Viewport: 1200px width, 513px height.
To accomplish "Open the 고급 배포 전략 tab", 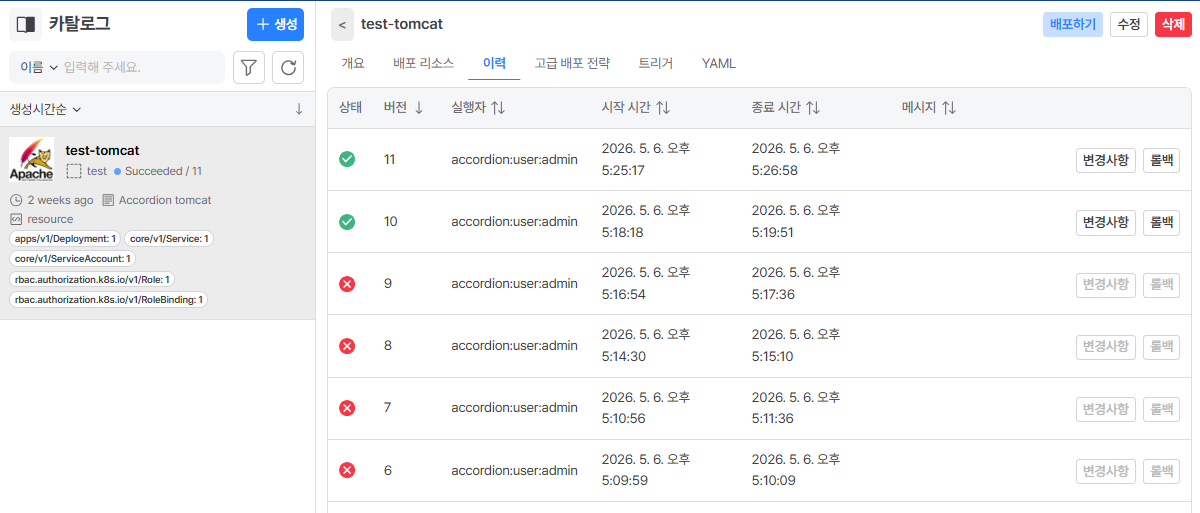I will click(x=572, y=63).
